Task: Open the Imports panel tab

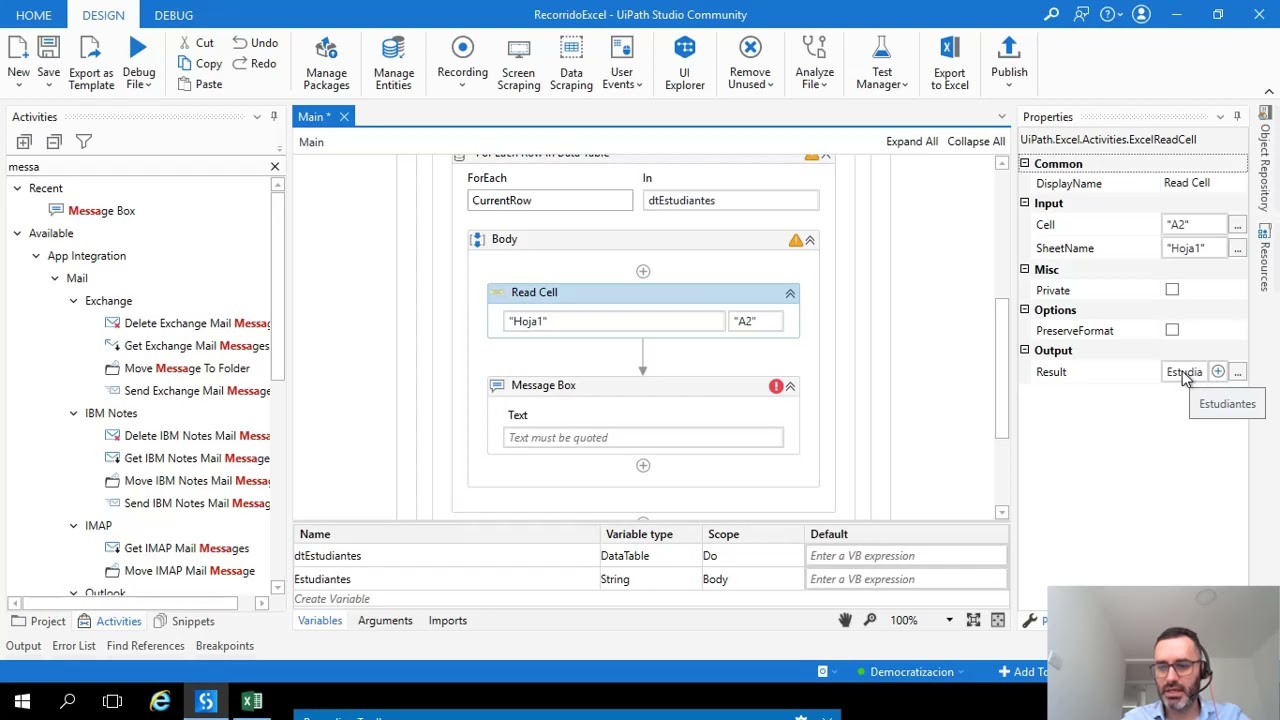Action: [x=448, y=620]
